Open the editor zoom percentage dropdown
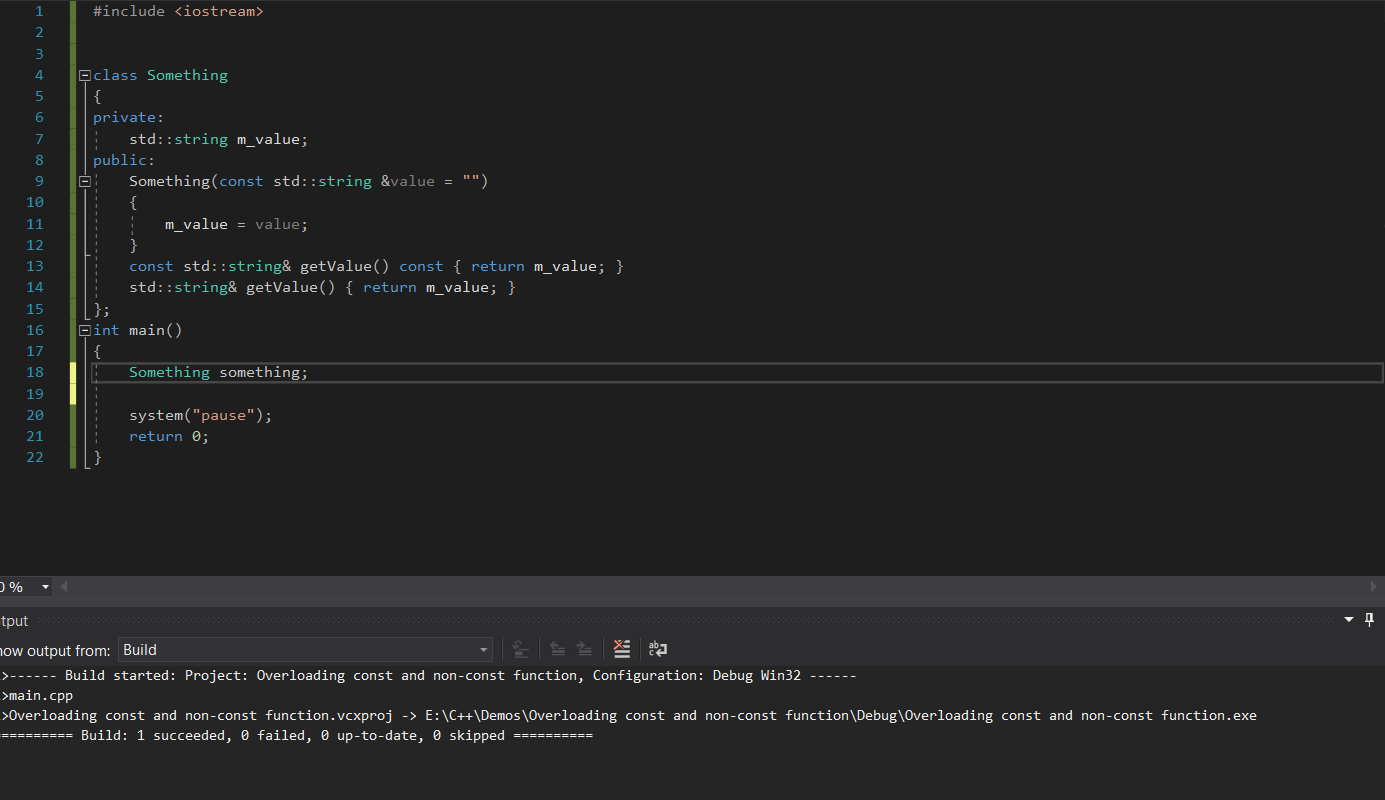Image resolution: width=1385 pixels, height=800 pixels. click(45, 587)
